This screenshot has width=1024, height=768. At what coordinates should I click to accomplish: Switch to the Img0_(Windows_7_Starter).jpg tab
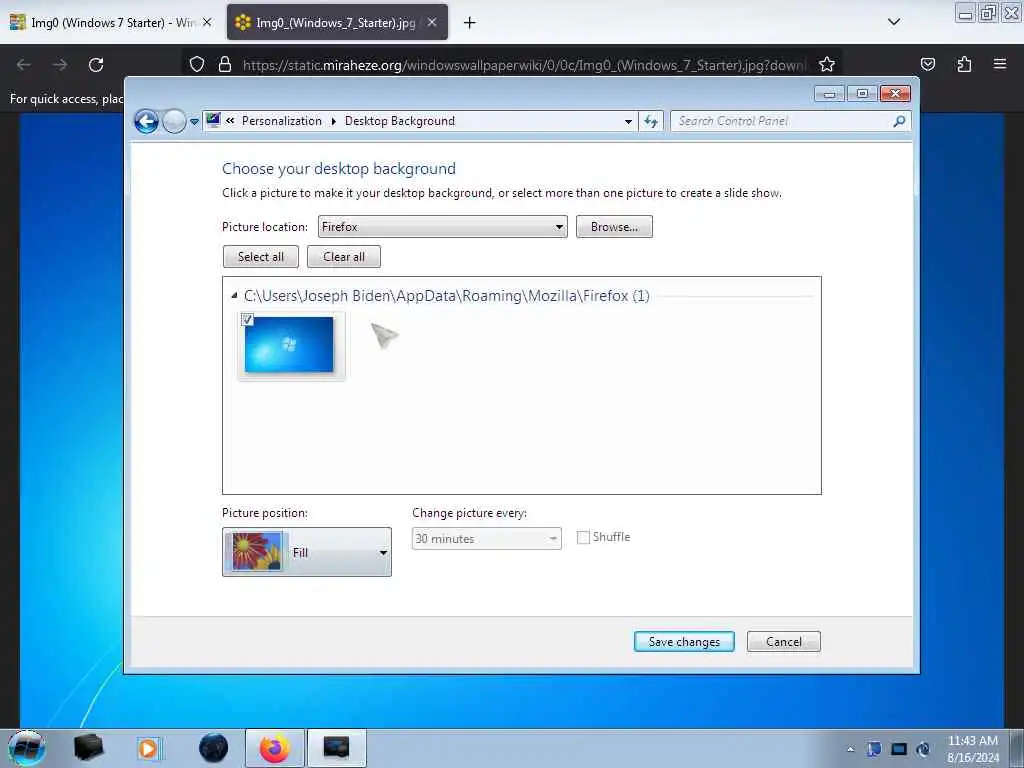click(x=335, y=23)
